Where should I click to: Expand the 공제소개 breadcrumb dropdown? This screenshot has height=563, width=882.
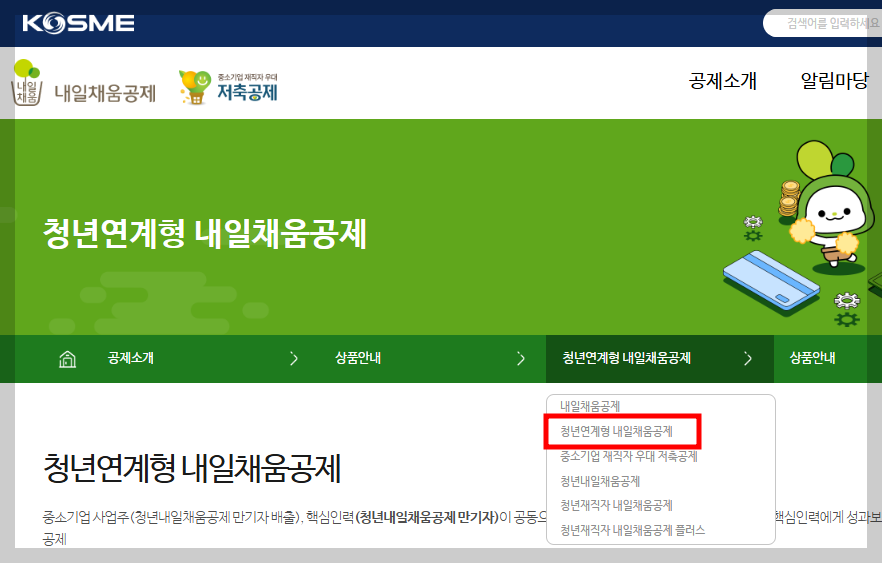coord(130,358)
